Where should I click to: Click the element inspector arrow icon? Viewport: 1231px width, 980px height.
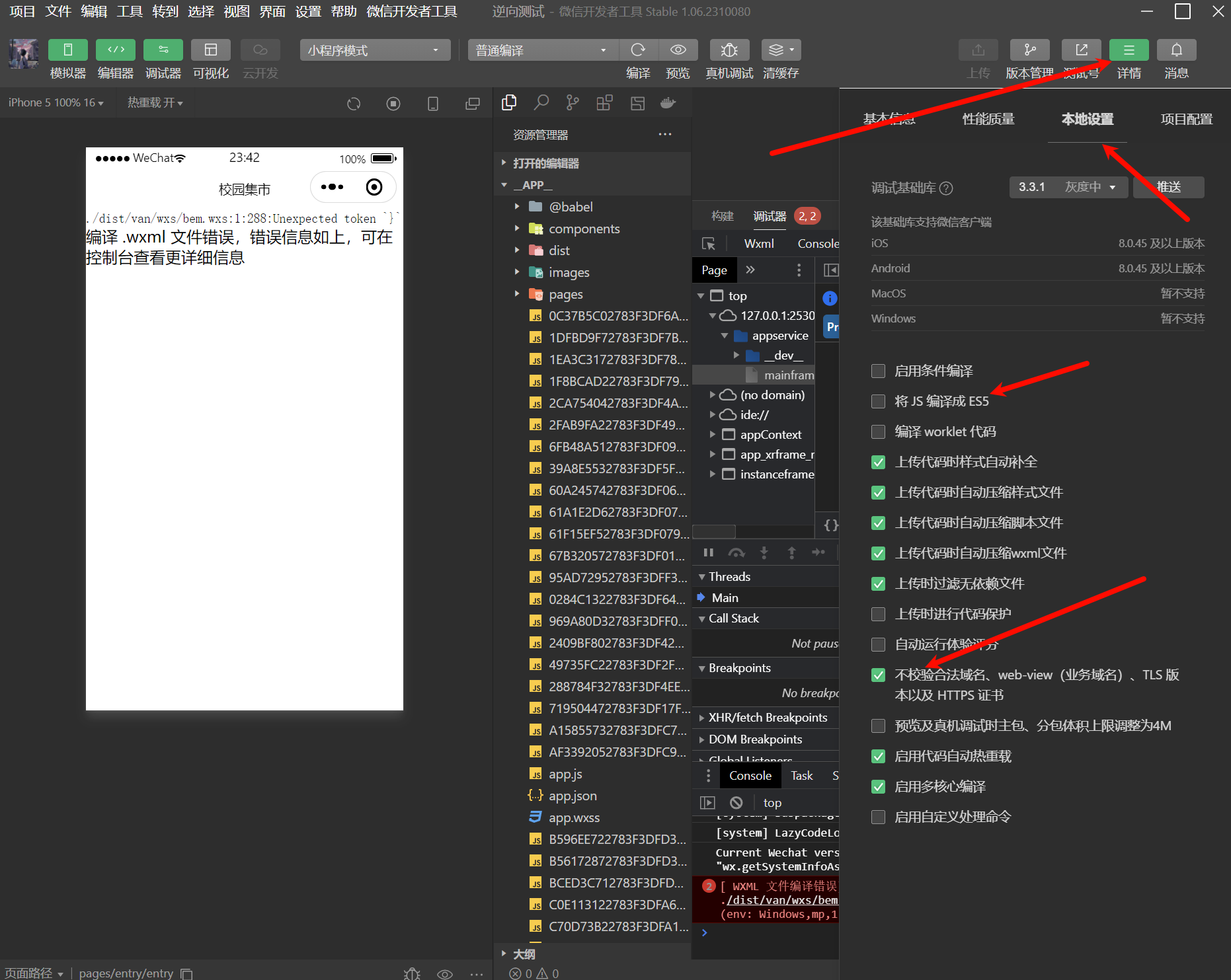tap(708, 244)
